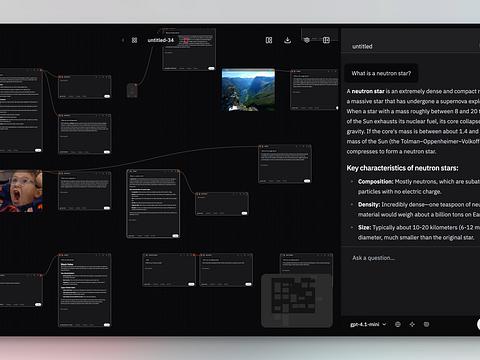Click the round icon right of the sparkle
This screenshot has width=480, height=360.
click(426, 324)
